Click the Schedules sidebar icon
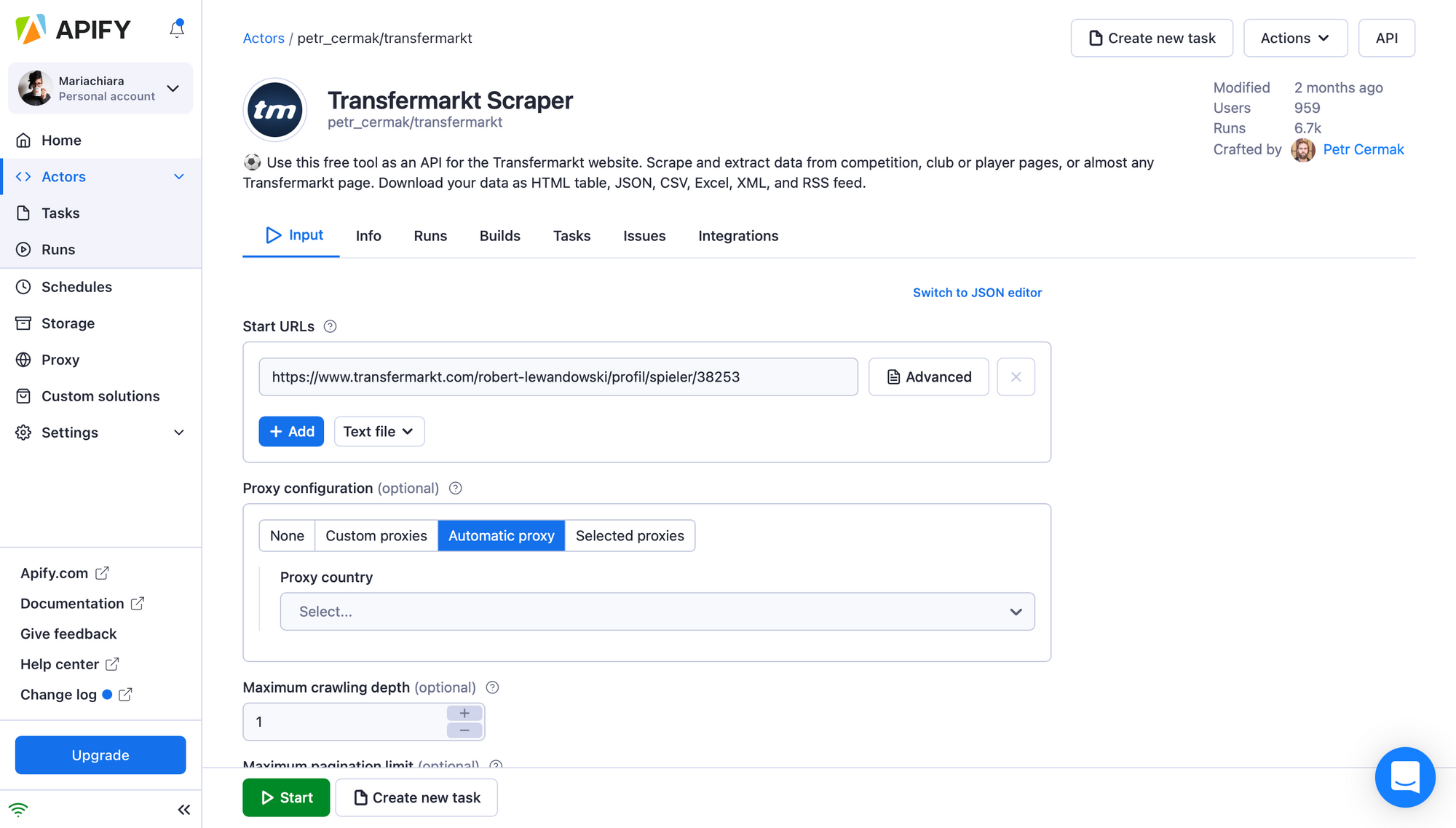This screenshot has height=828, width=1456. point(23,286)
